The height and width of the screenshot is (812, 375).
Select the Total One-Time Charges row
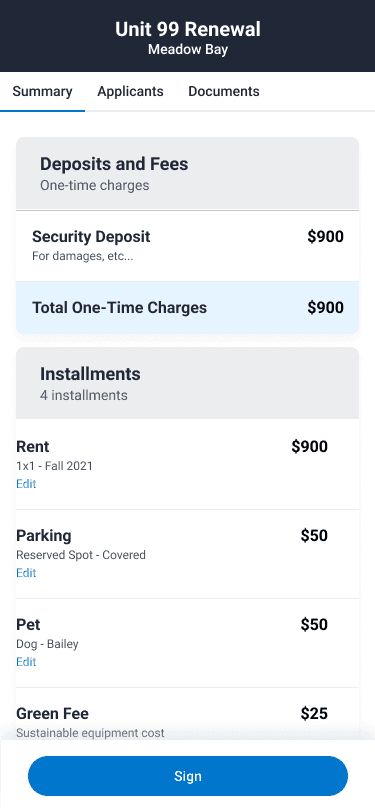pos(188,308)
